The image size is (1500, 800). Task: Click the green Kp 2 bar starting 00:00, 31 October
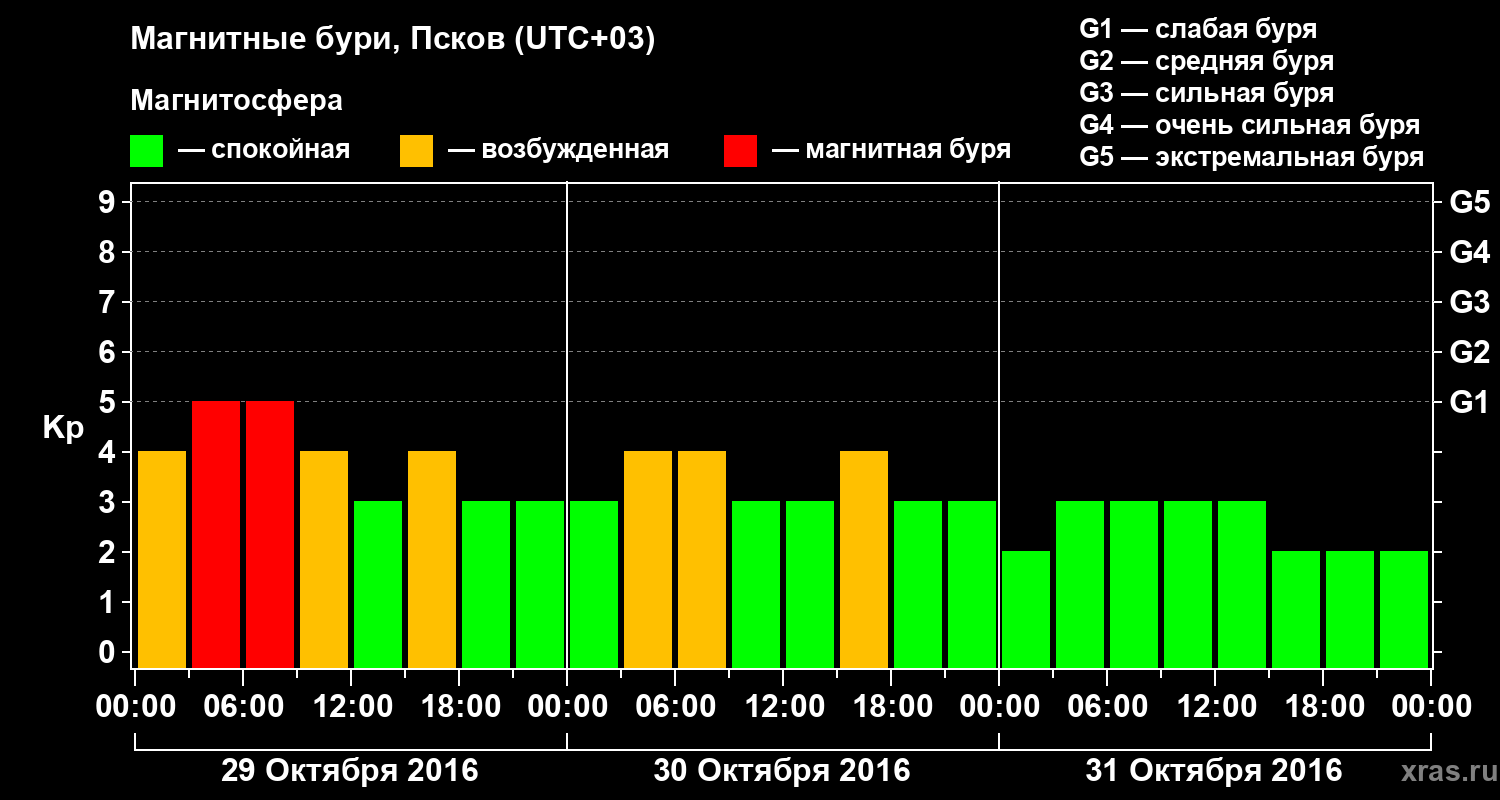1026,609
